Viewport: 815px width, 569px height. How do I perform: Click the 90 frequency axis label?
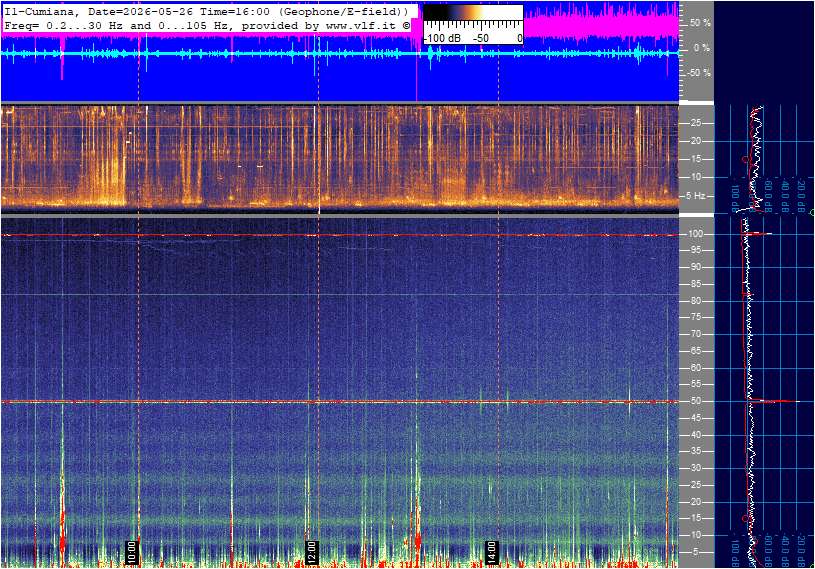tap(695, 267)
